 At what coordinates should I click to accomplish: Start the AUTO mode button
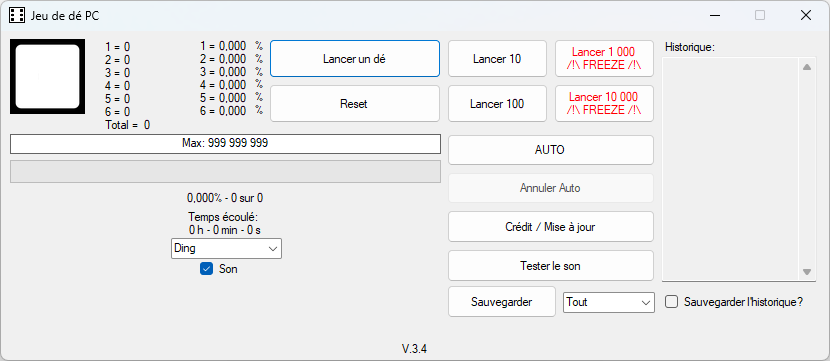pyautogui.click(x=551, y=150)
